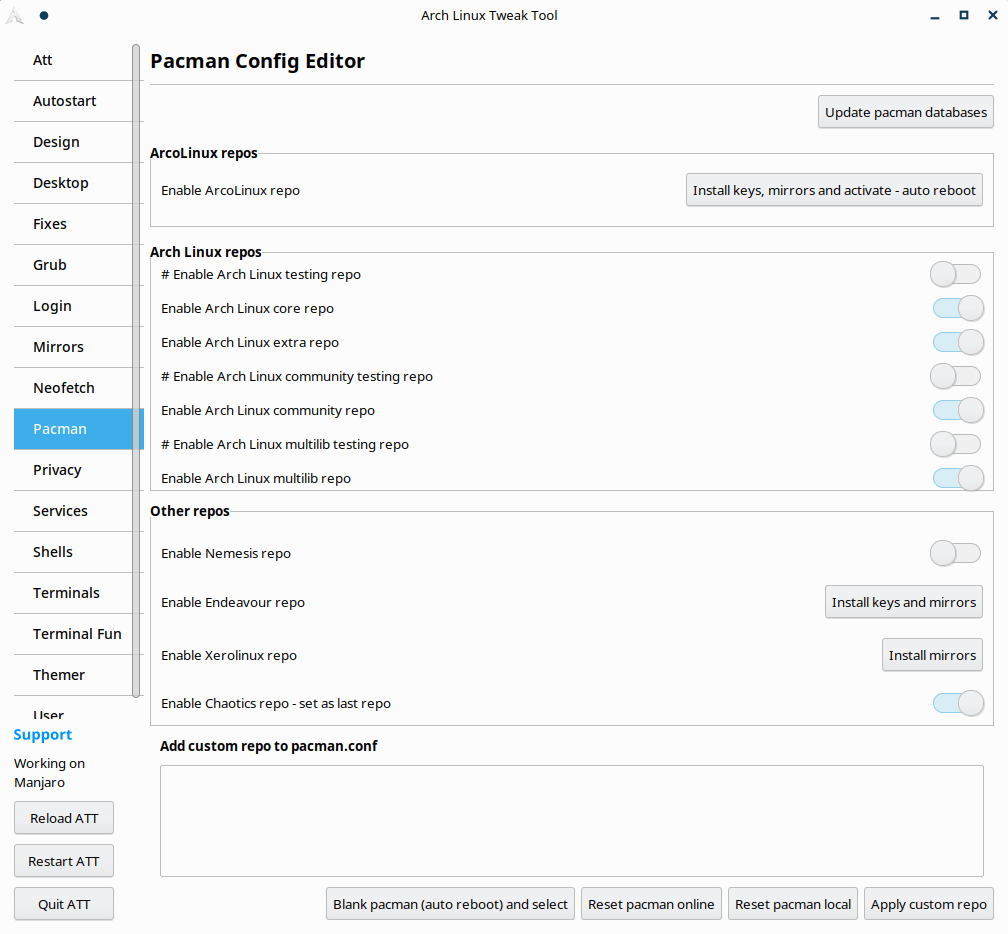This screenshot has width=1008, height=934.
Task: Click the dark dot icon in title bar
Action: (44, 15)
